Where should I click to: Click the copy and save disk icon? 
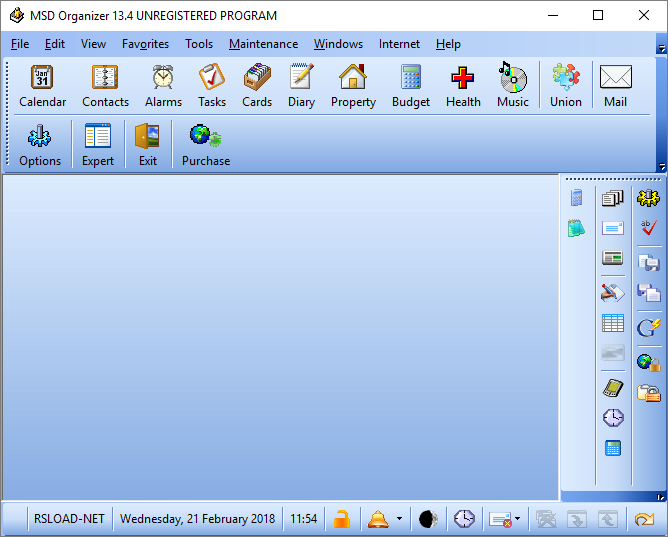click(x=648, y=263)
